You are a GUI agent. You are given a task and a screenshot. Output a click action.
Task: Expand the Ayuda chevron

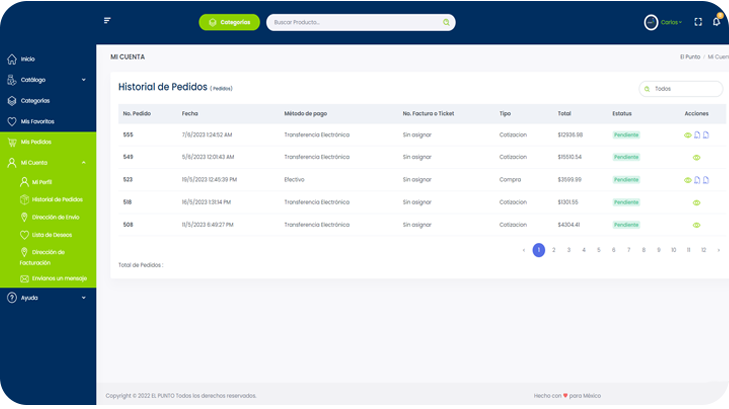(x=84, y=298)
